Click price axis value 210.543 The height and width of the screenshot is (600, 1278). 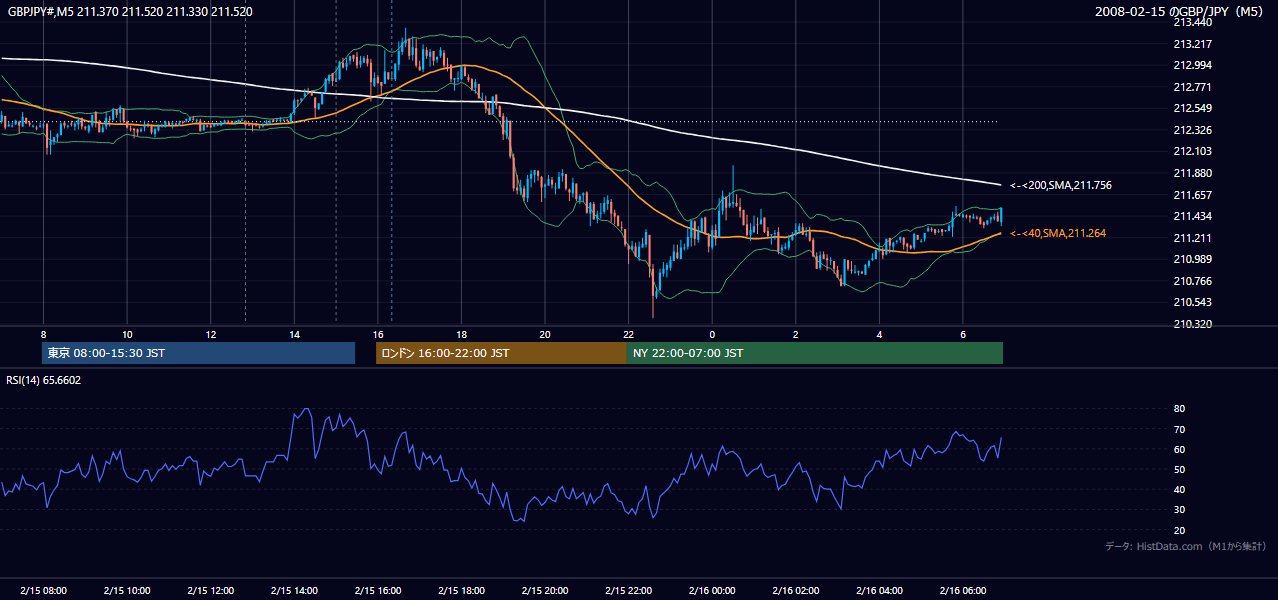click(x=1192, y=302)
